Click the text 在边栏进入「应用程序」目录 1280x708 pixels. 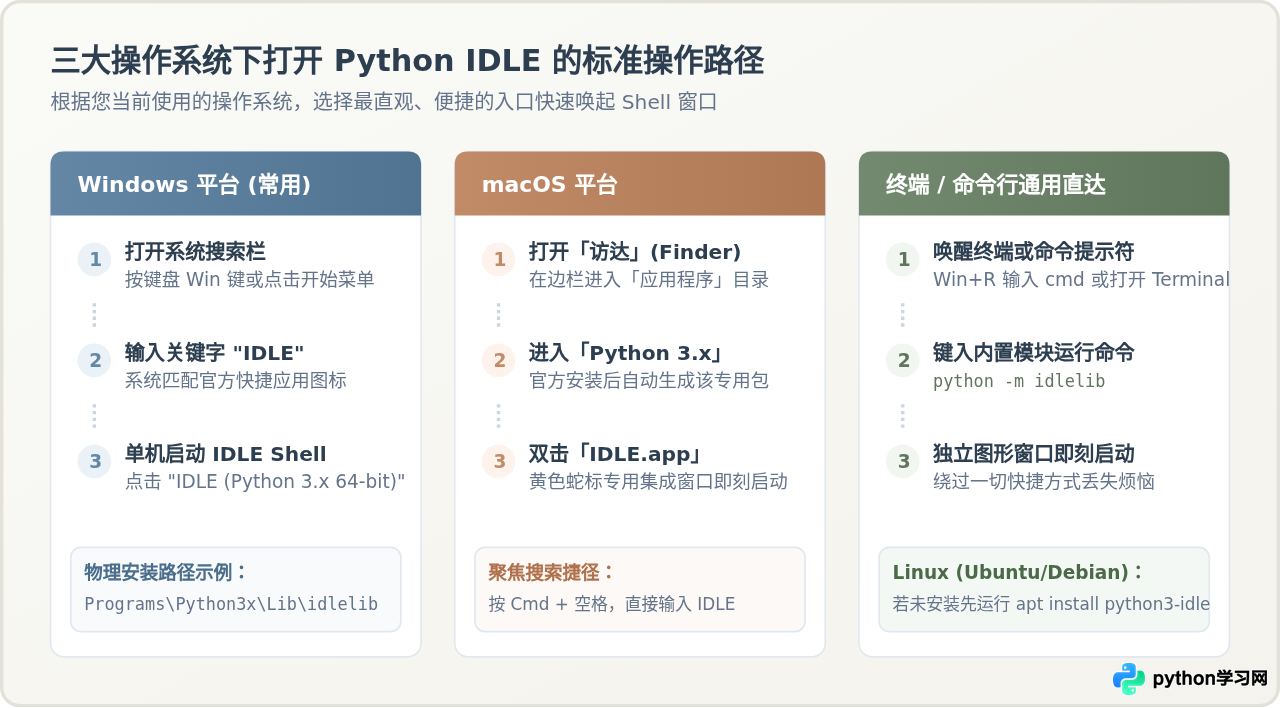[649, 280]
